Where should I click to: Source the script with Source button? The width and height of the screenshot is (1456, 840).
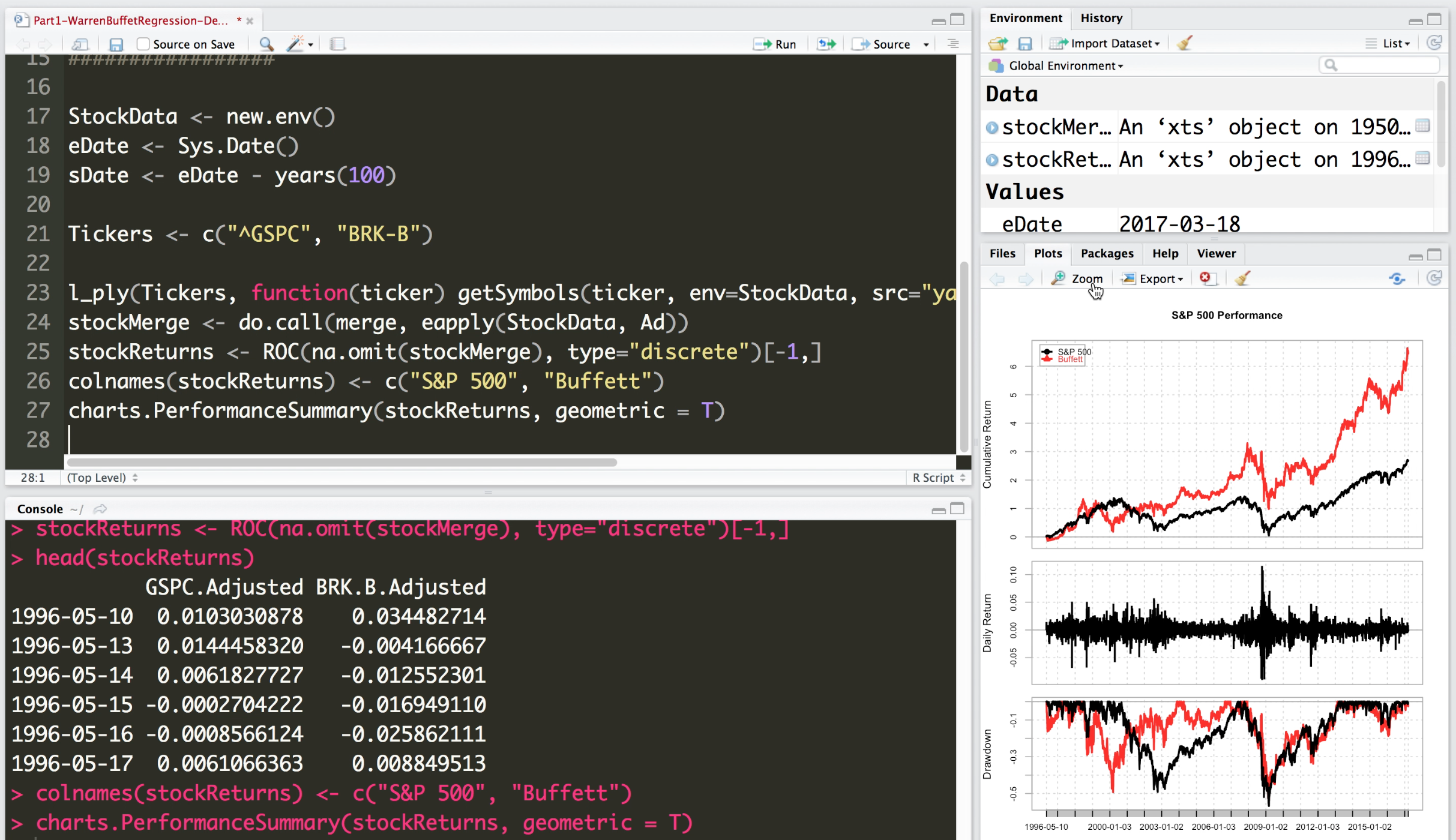[x=882, y=44]
